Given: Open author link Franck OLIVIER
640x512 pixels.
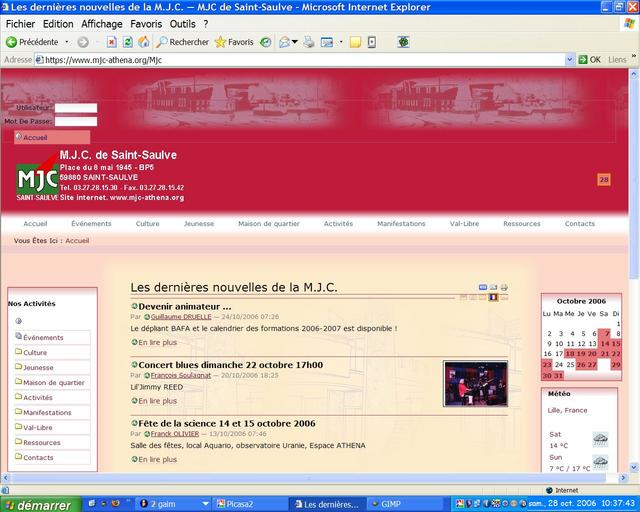Looking at the screenshot, I should click(175, 434).
